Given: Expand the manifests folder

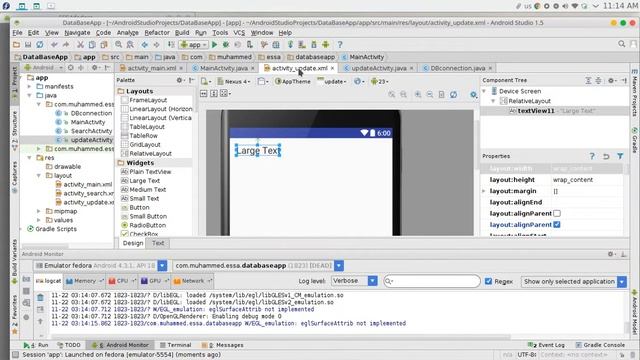Looking at the screenshot, I should (29, 87).
